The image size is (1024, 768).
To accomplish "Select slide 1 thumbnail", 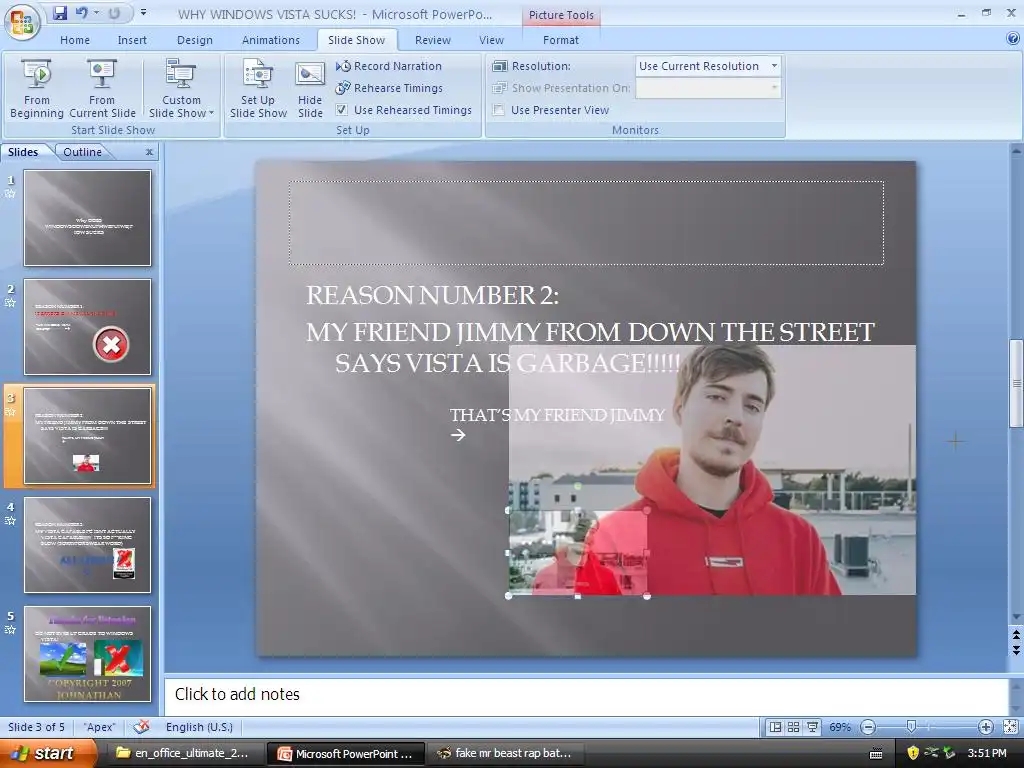I will pos(88,218).
